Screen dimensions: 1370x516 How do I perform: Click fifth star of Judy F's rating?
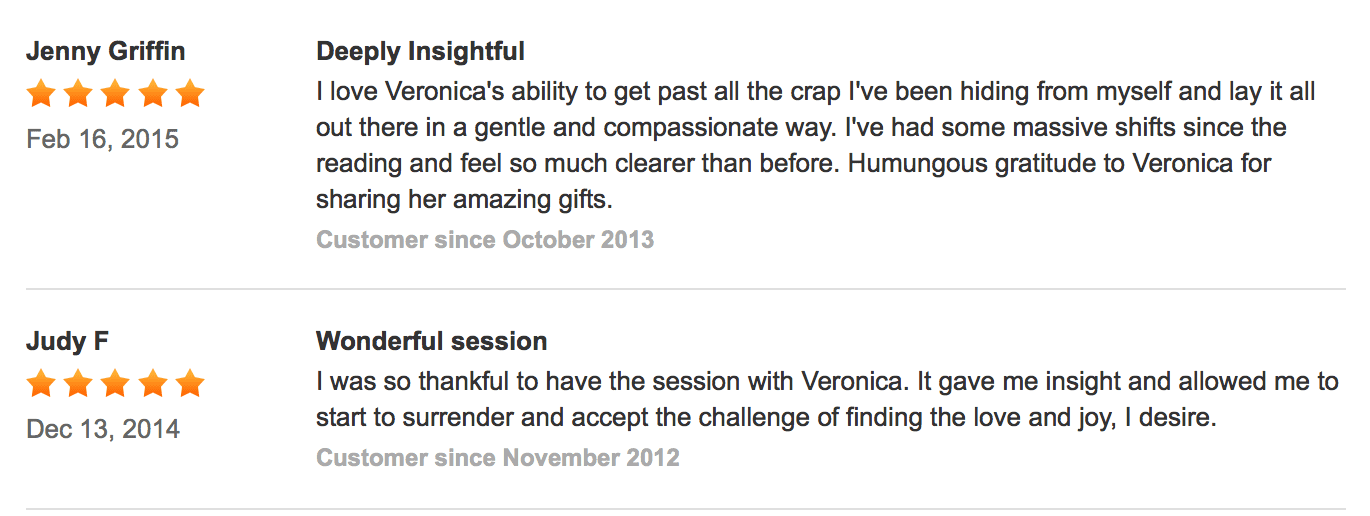tap(189, 384)
